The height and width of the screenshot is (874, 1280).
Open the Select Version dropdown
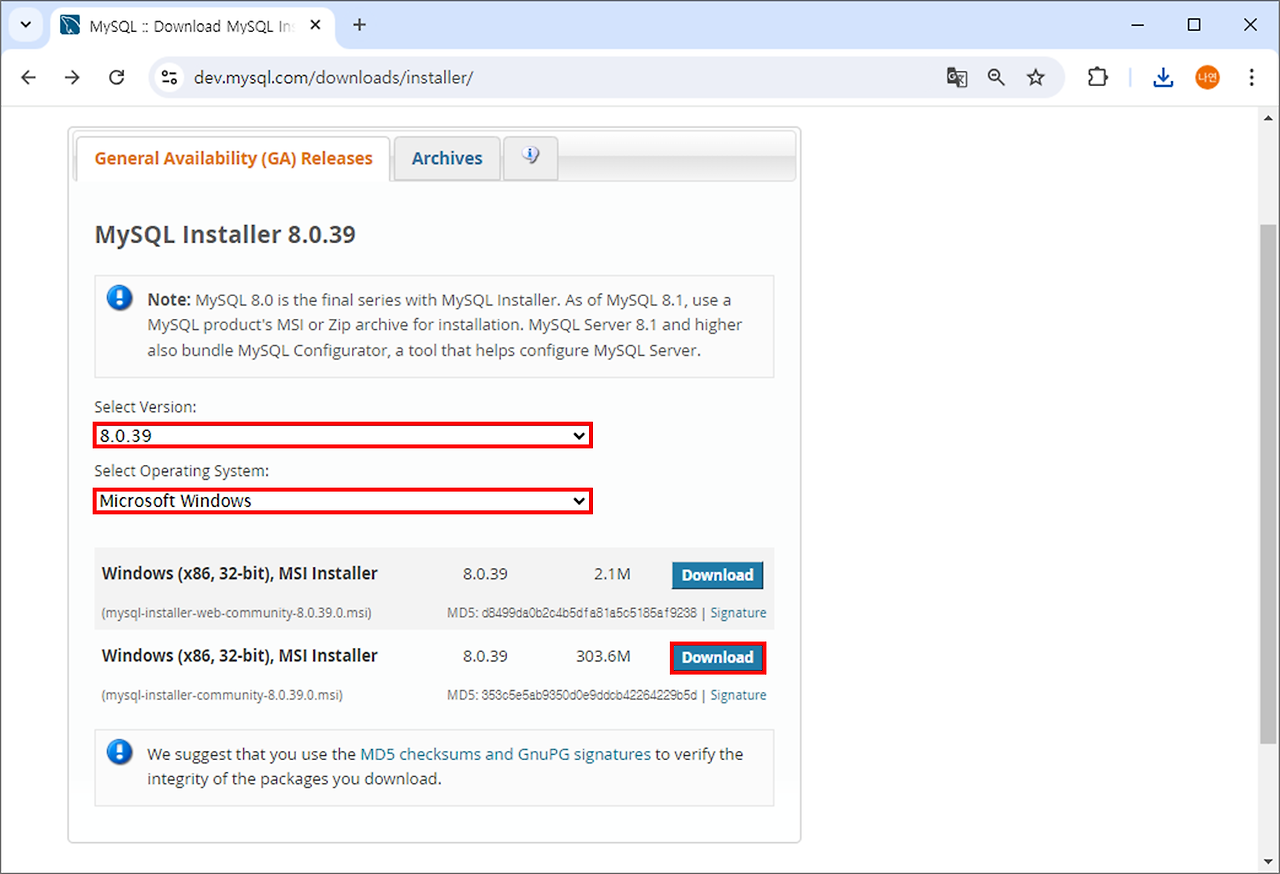(x=343, y=435)
